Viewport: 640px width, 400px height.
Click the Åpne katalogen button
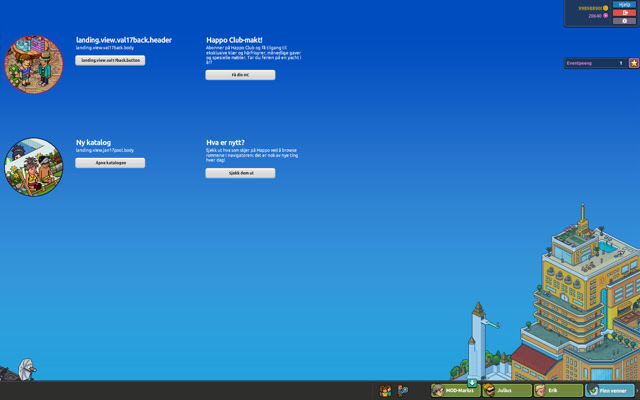tap(110, 163)
